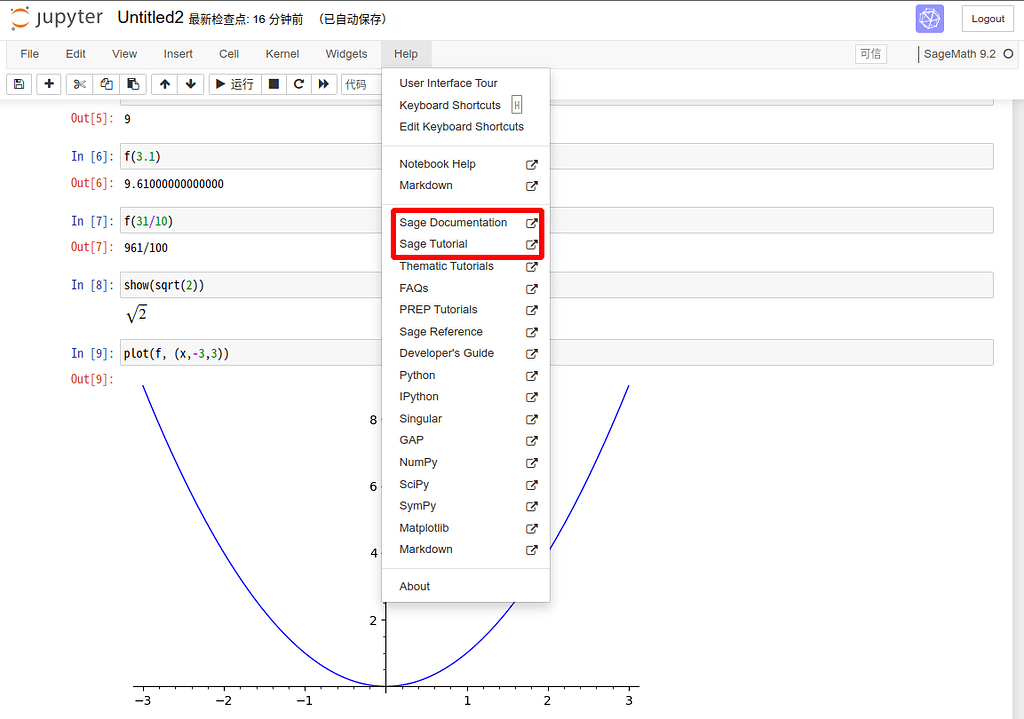Click external link icon beside Notebook Help

532,165
